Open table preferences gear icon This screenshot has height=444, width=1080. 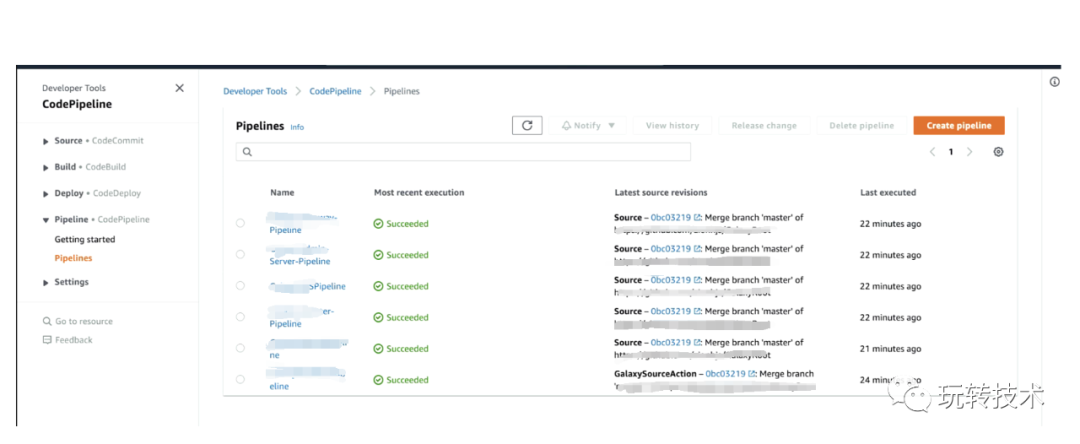pos(998,152)
